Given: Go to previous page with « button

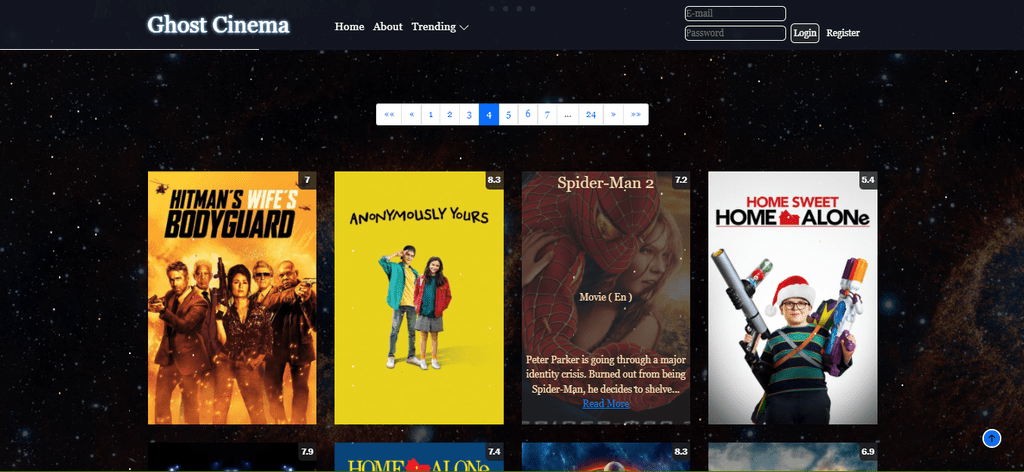Looking at the screenshot, I should [411, 114].
